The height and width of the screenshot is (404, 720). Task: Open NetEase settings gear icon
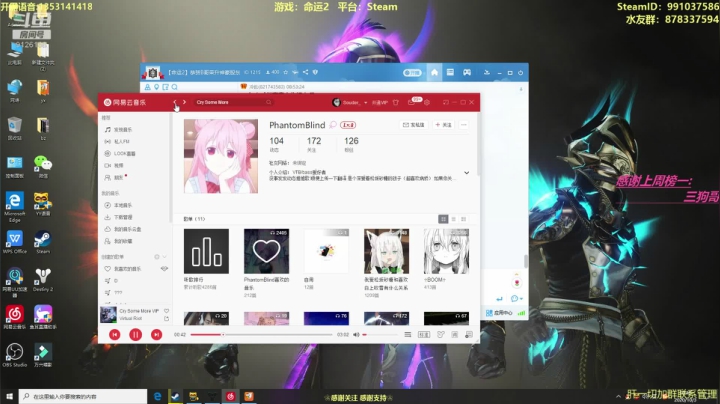click(427, 102)
